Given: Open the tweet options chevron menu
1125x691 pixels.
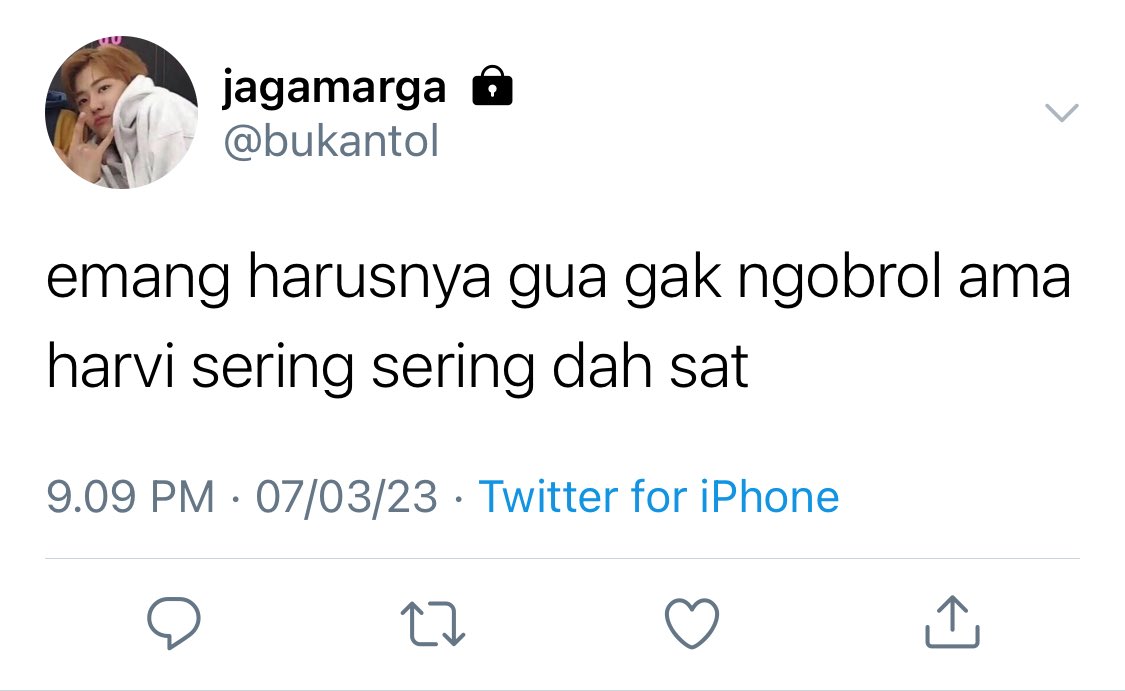Looking at the screenshot, I should click(x=1061, y=113).
